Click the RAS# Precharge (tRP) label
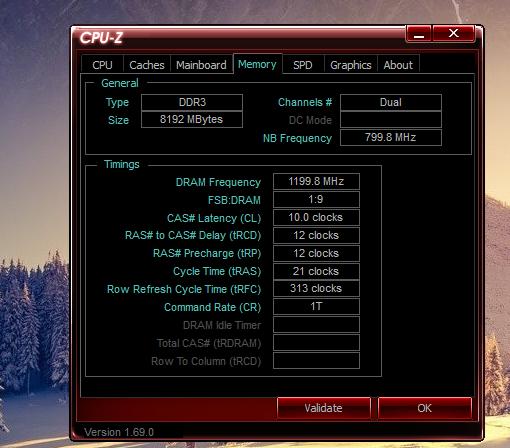The image size is (510, 448). coord(207,254)
